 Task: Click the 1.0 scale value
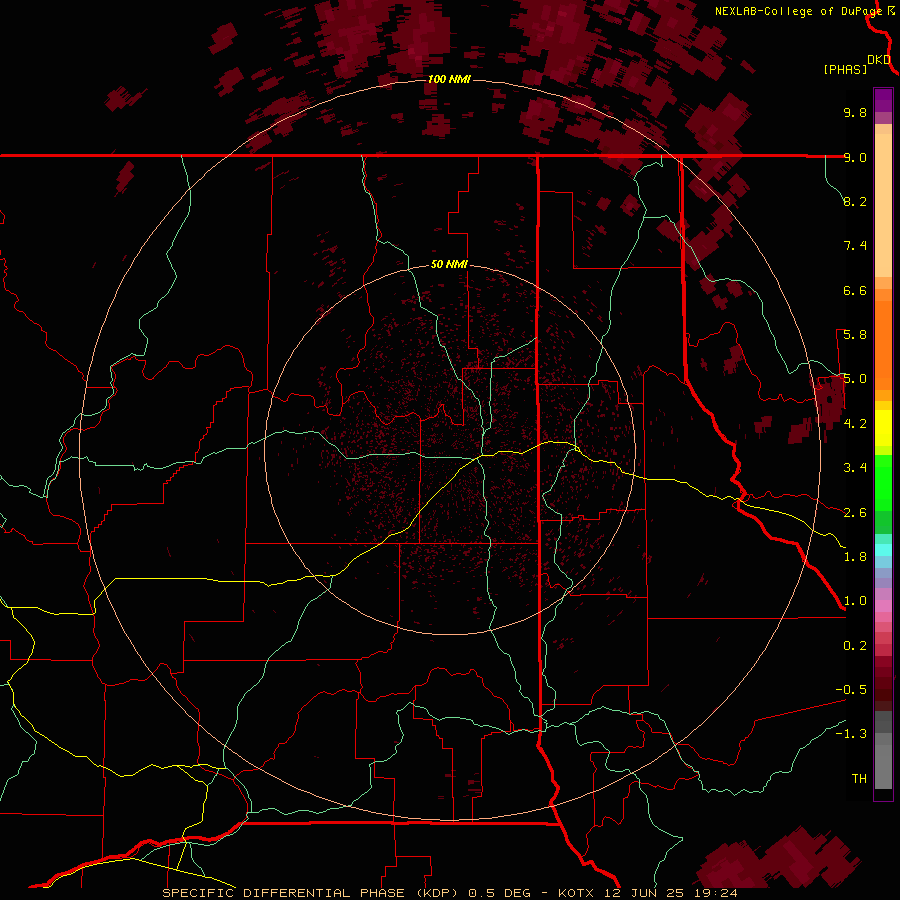tap(855, 601)
